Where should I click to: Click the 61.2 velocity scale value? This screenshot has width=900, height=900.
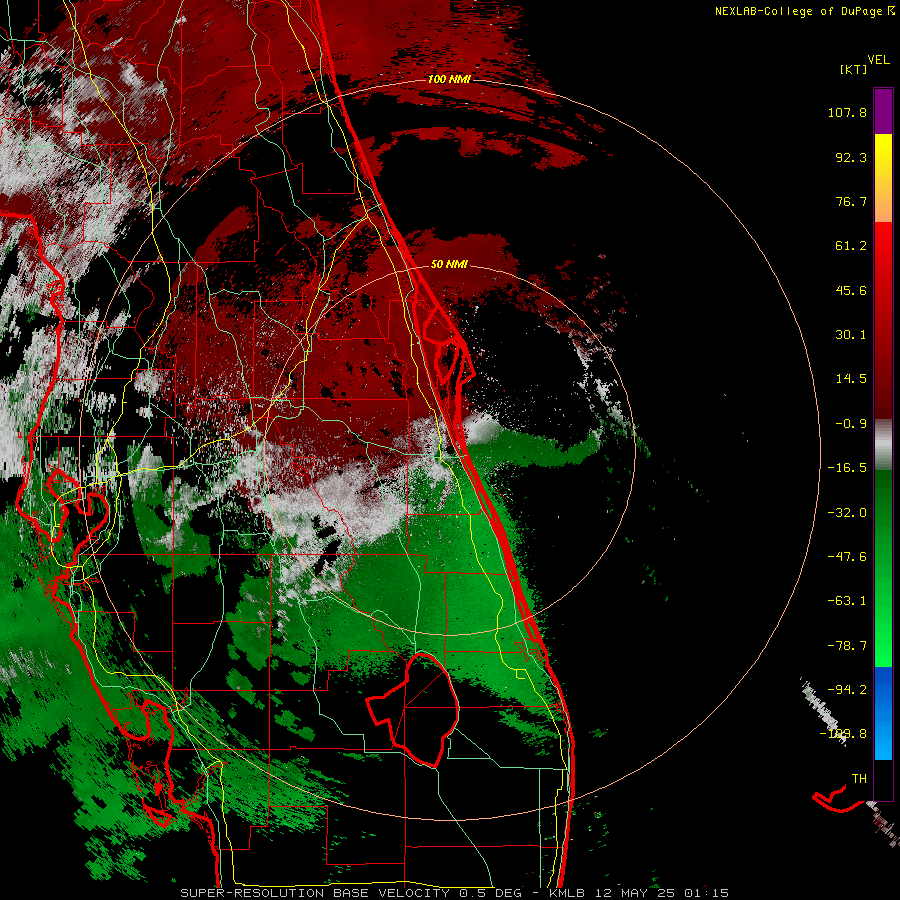(851, 246)
